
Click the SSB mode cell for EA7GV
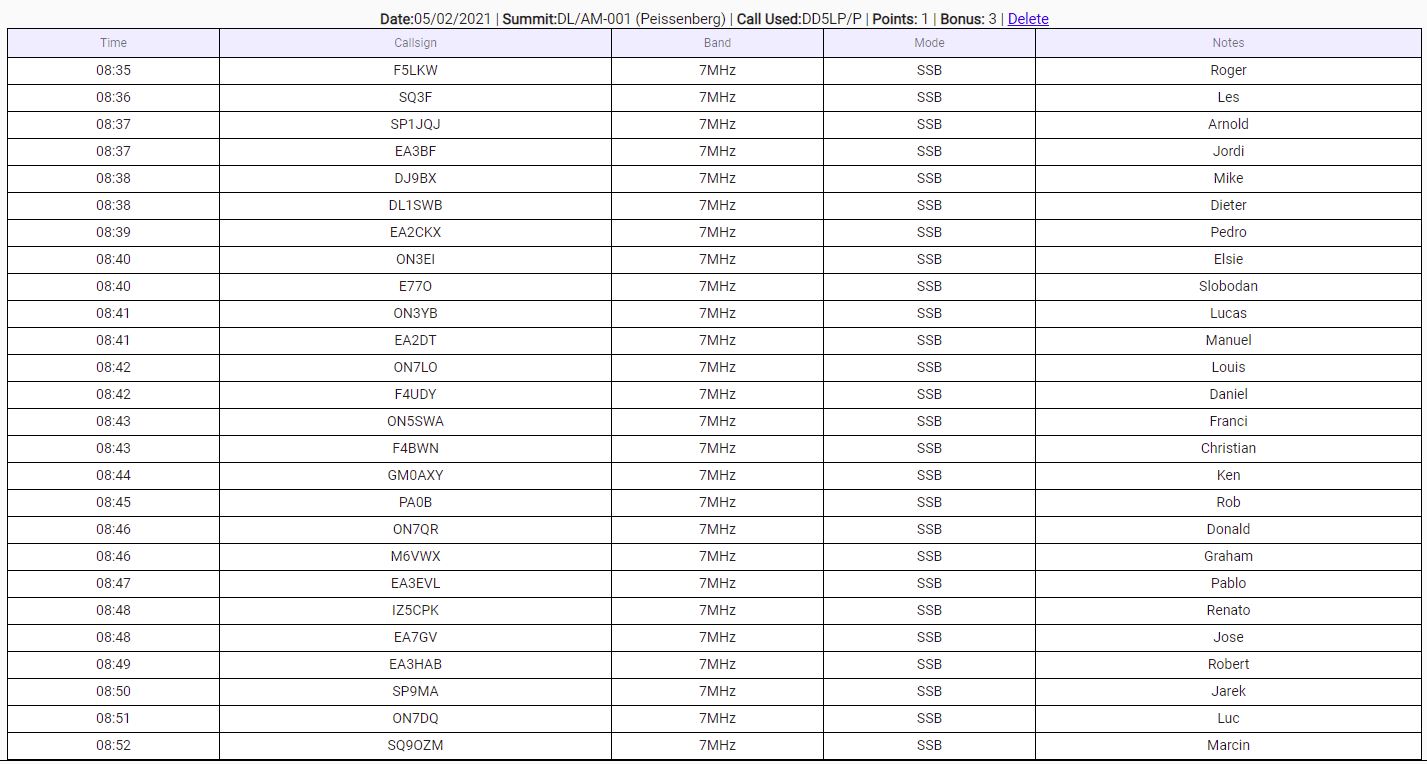[929, 638]
